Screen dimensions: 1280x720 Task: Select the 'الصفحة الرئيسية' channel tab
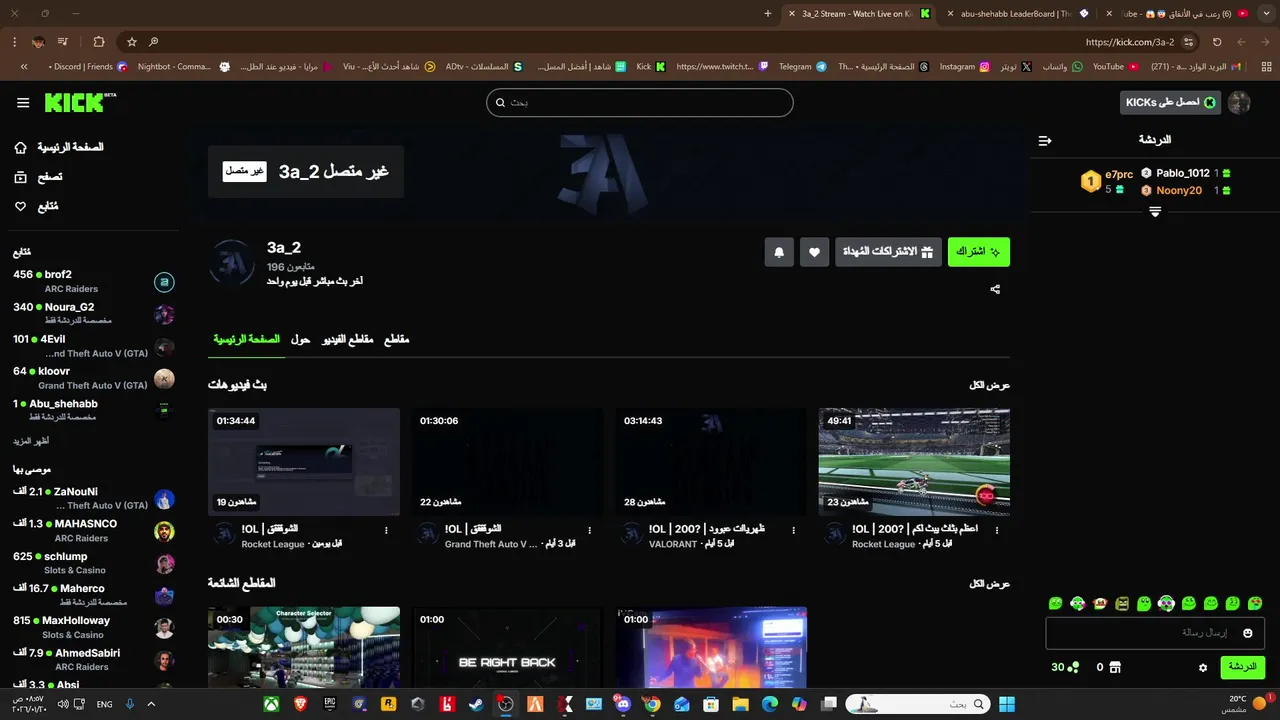tap(246, 340)
